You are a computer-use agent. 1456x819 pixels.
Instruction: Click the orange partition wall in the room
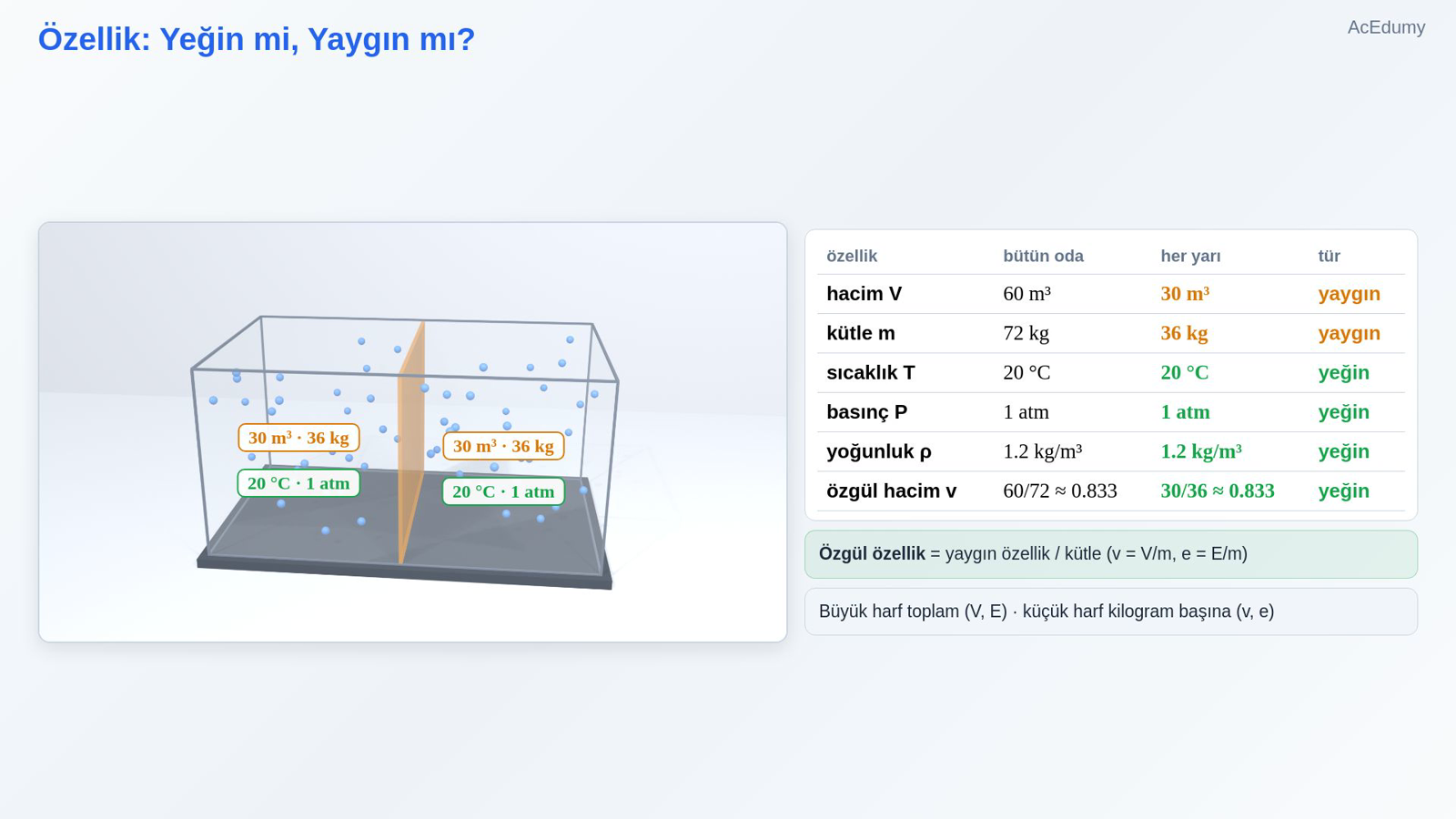(x=410, y=441)
